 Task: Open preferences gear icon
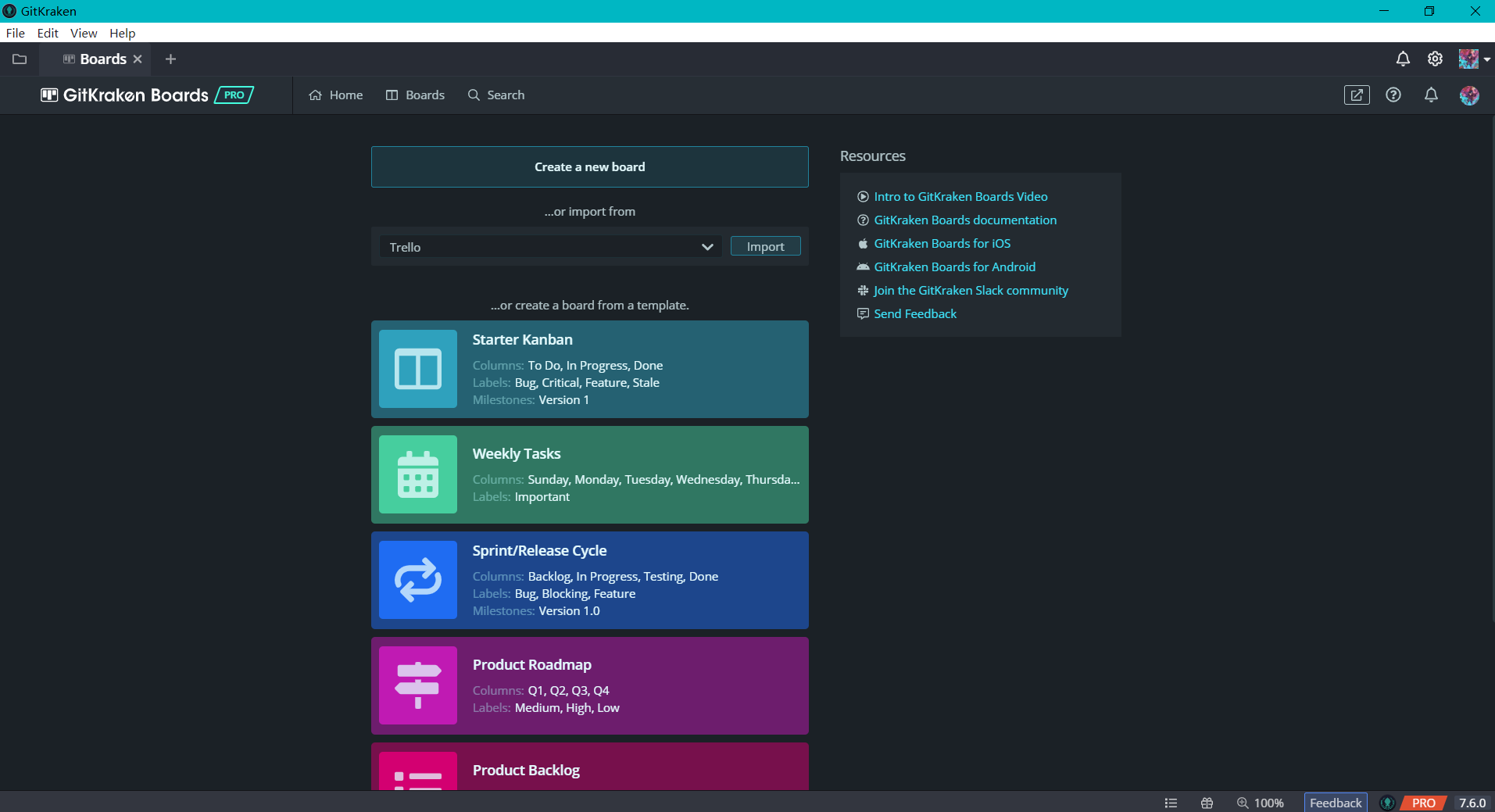[1435, 59]
